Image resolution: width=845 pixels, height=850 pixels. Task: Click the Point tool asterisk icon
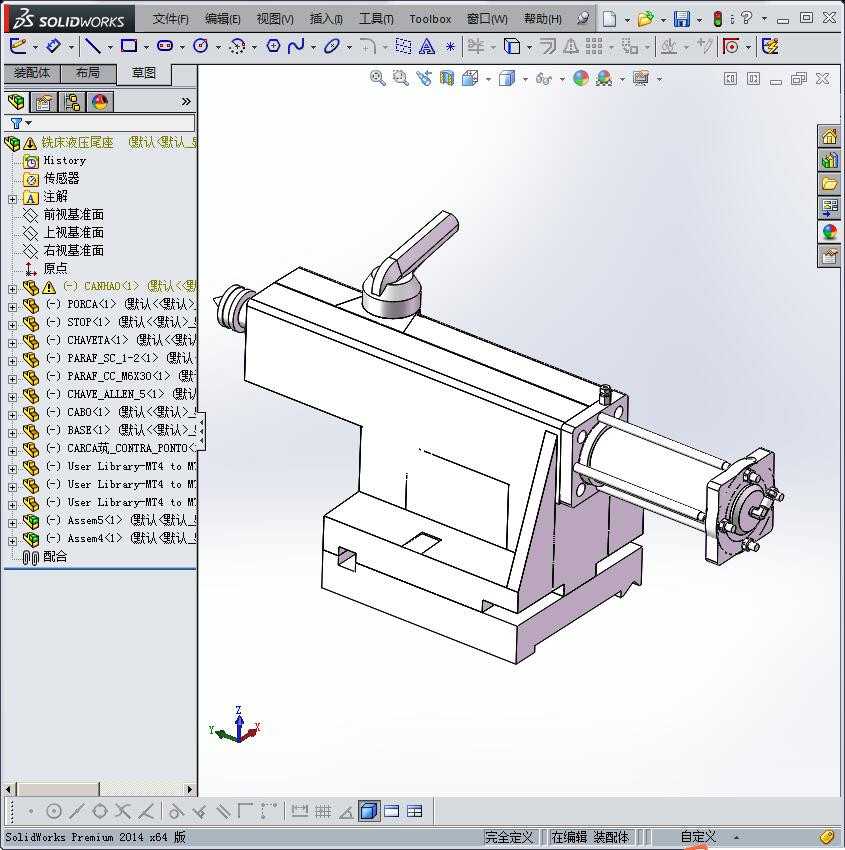(450, 47)
